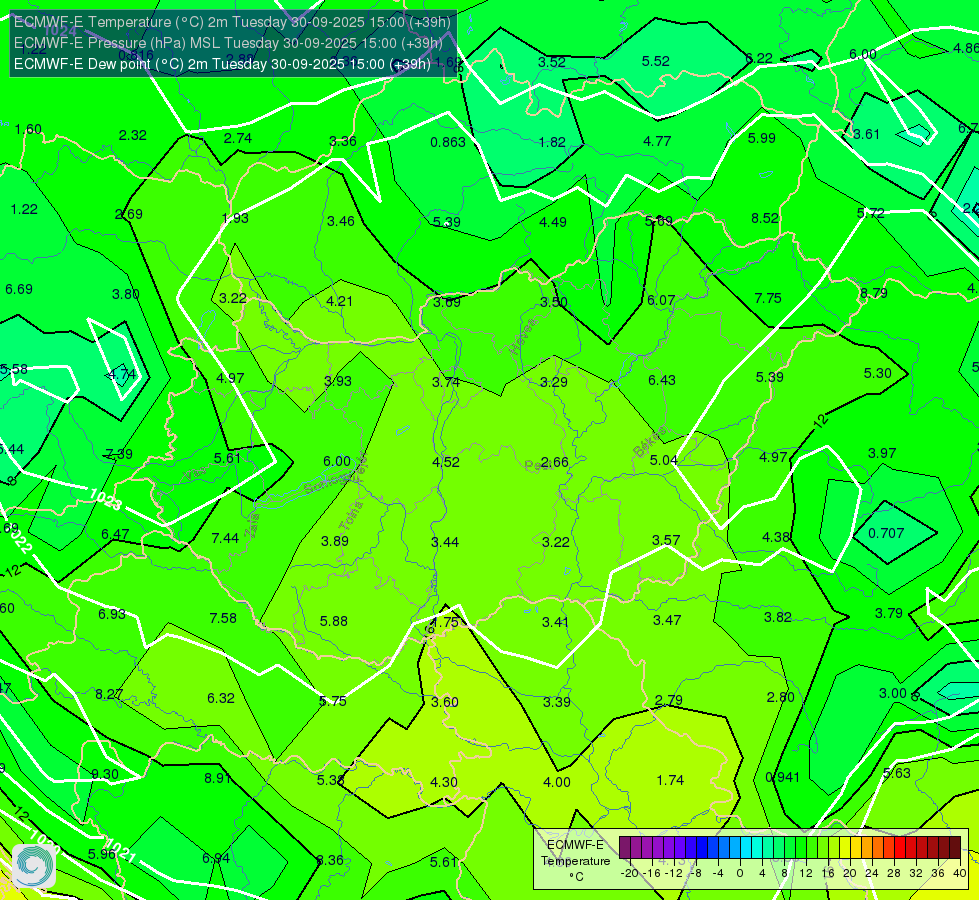The image size is (979, 900).
Task: Click the dew point value 4.00
Action: tap(556, 783)
